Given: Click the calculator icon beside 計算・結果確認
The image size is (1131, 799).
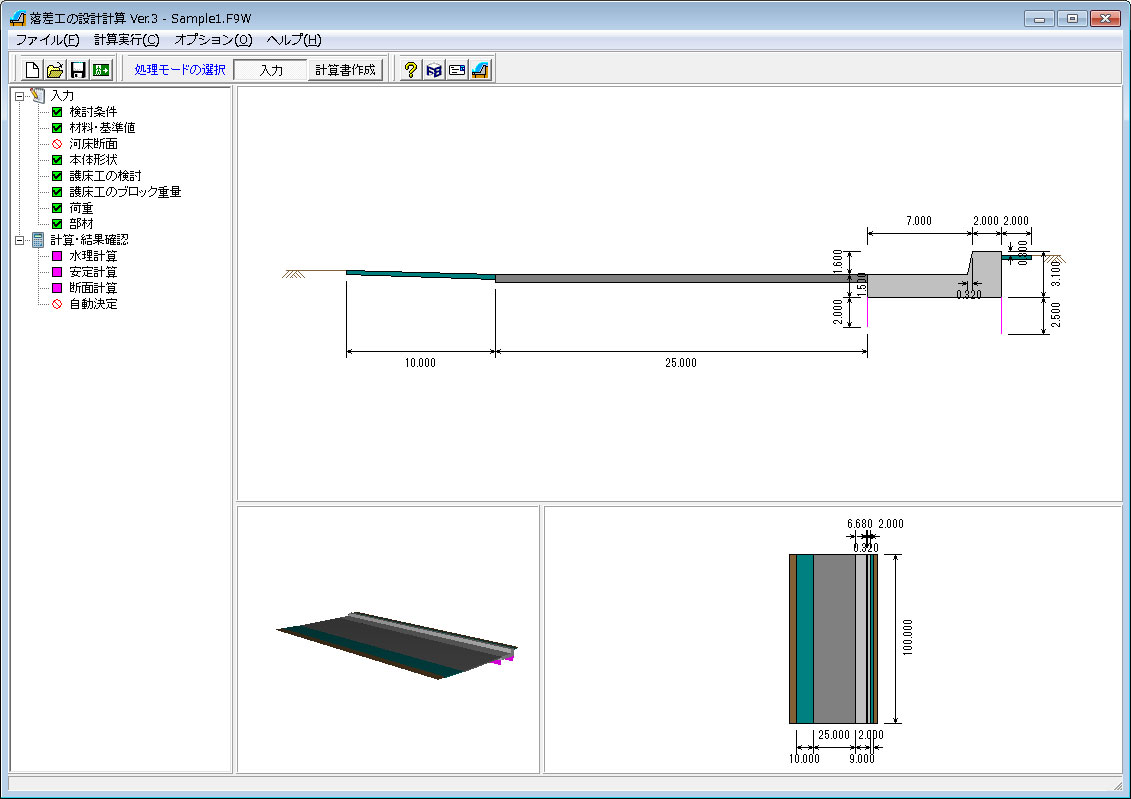Looking at the screenshot, I should [x=38, y=240].
